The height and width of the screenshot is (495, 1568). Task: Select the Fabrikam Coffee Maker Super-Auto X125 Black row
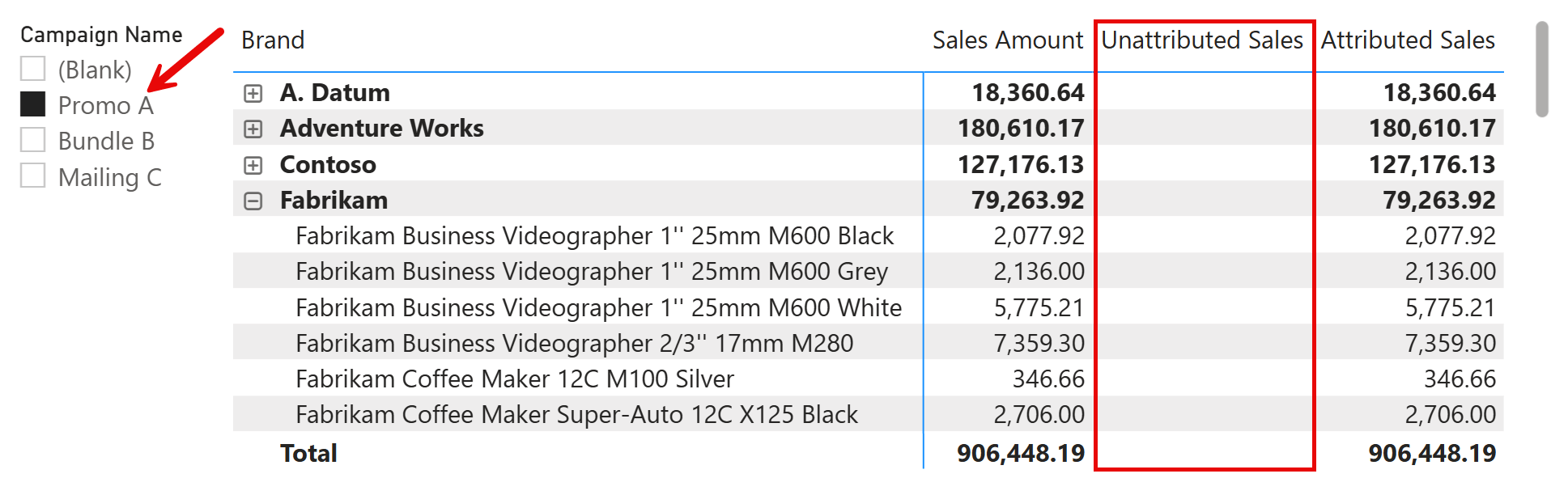(576, 415)
